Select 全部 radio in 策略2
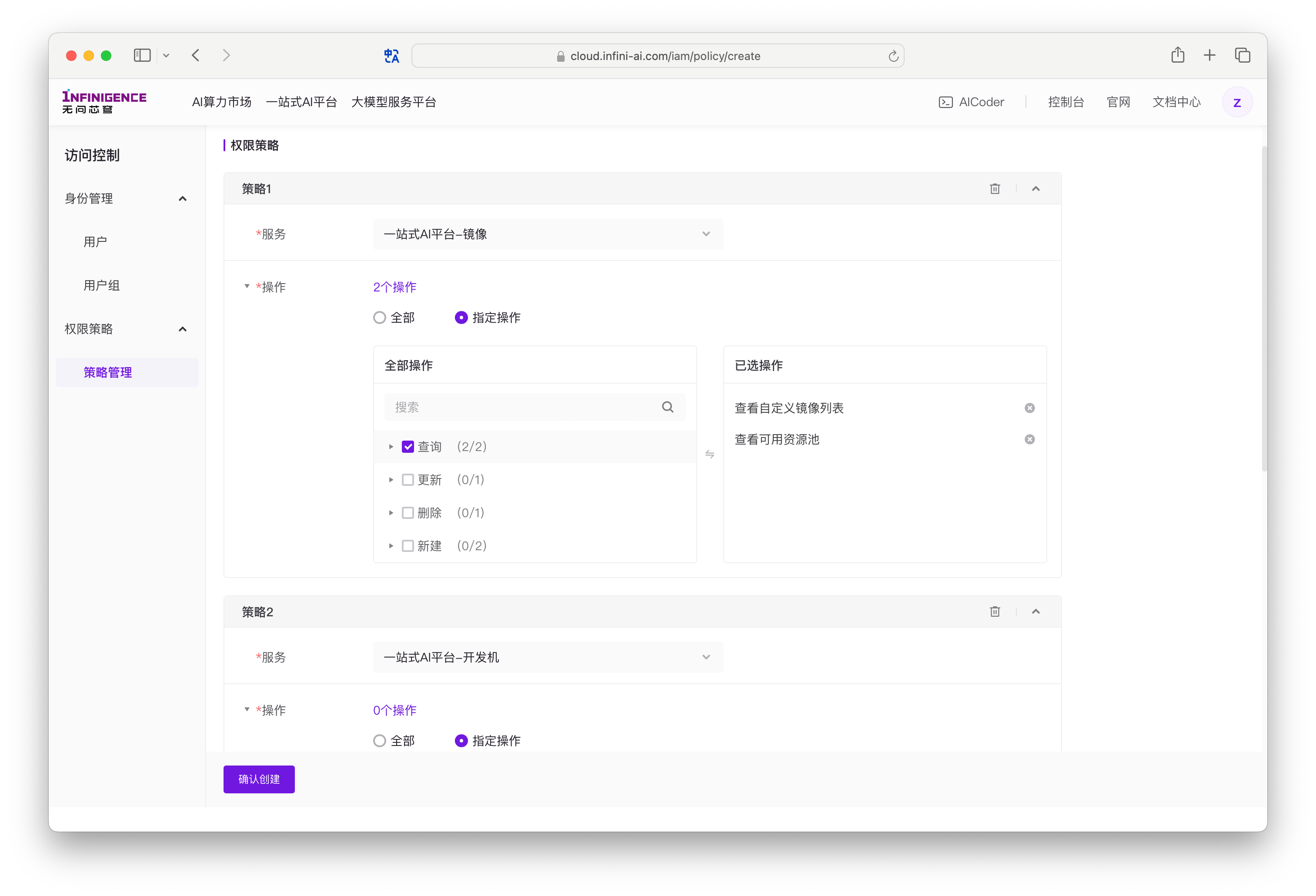The height and width of the screenshot is (896, 1316). tap(379, 741)
